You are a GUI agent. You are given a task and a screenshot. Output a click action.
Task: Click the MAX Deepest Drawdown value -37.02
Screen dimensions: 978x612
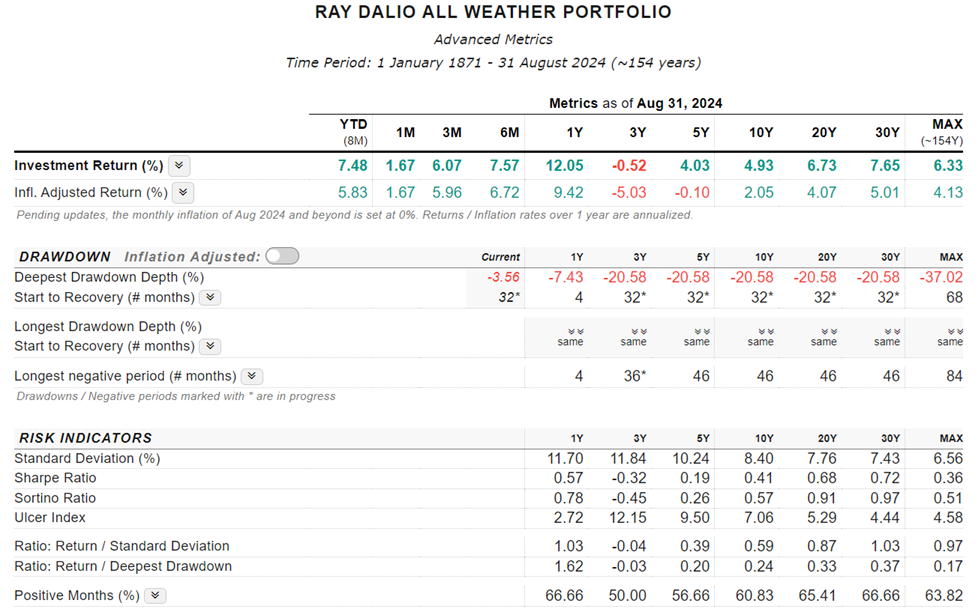point(944,278)
